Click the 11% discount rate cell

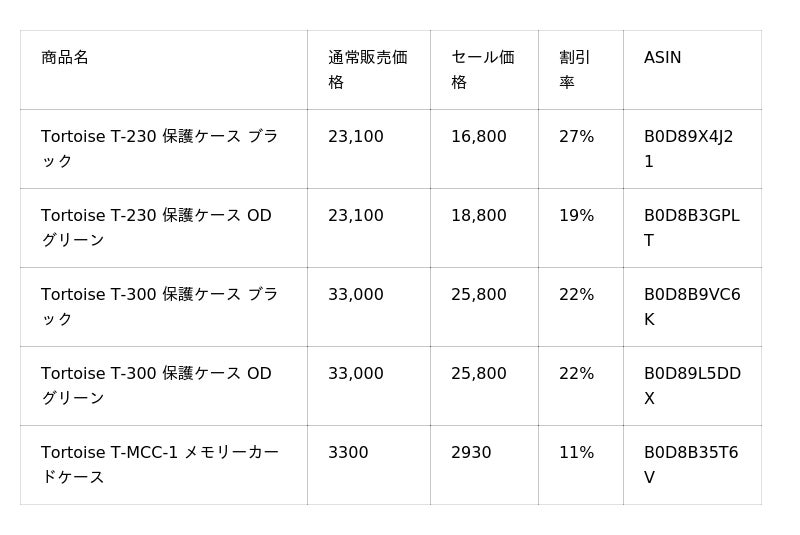click(x=576, y=453)
